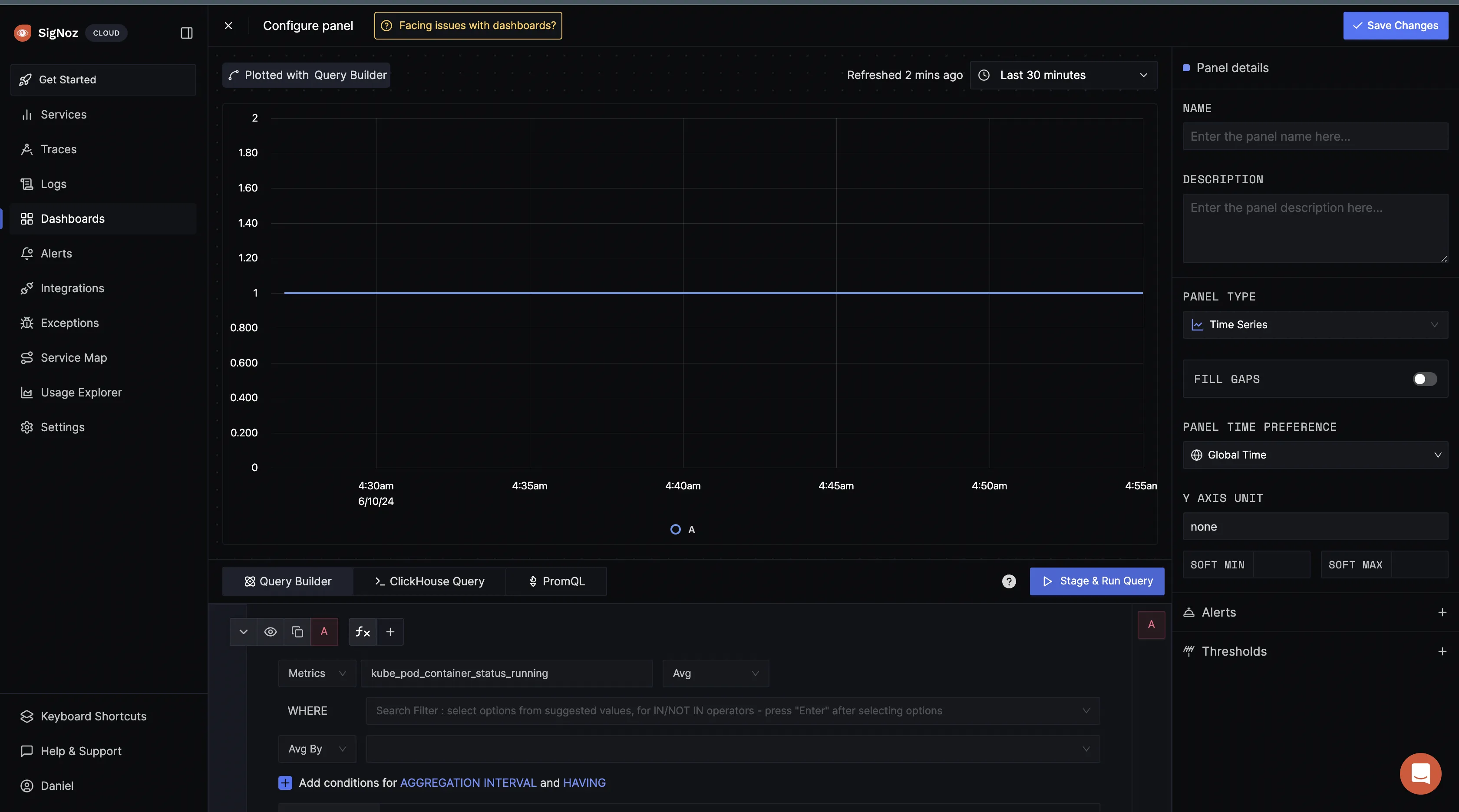The height and width of the screenshot is (812, 1459).
Task: Click the SigNoz logo icon
Action: click(23, 33)
